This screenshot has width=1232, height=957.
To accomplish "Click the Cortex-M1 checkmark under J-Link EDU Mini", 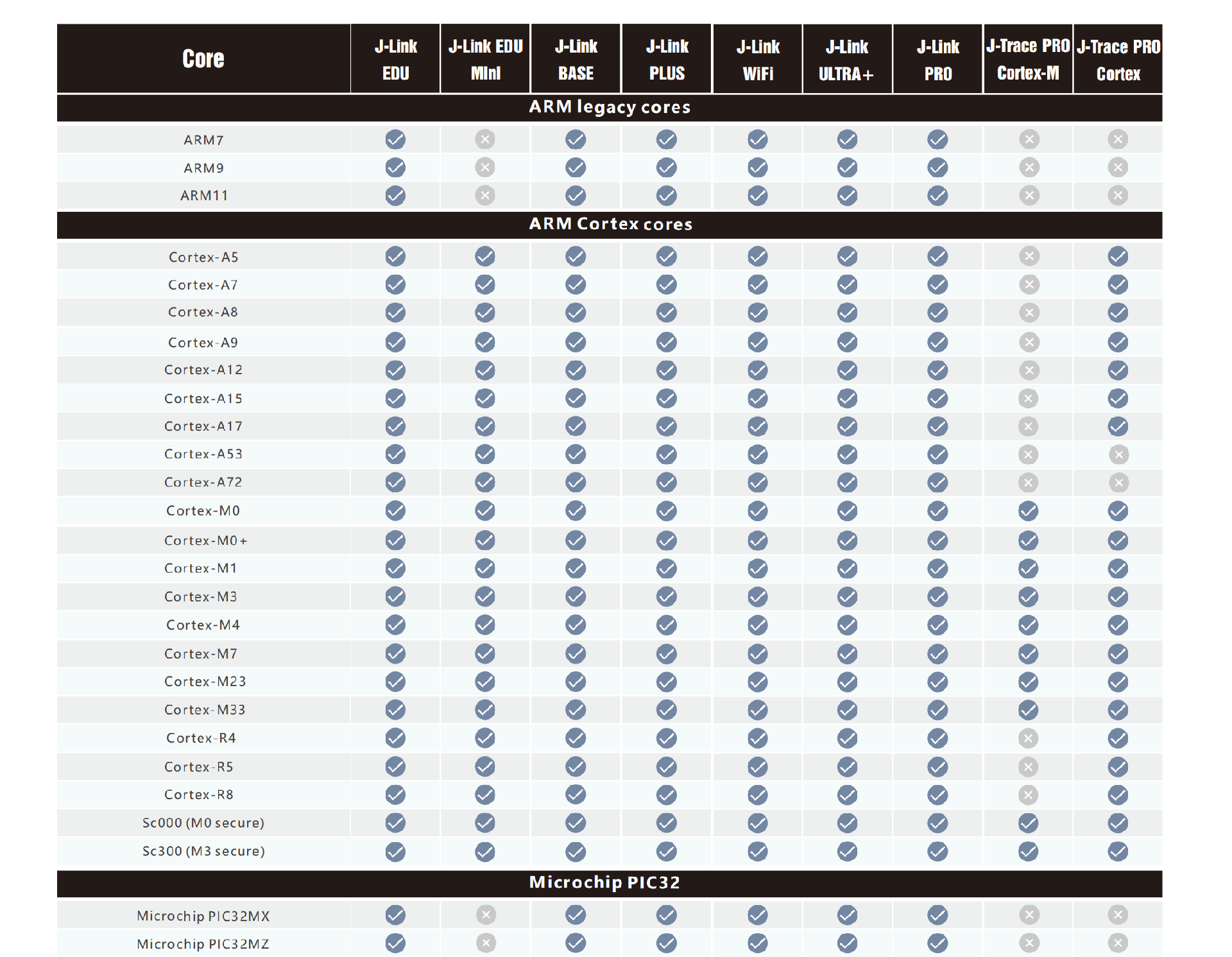I will (485, 569).
